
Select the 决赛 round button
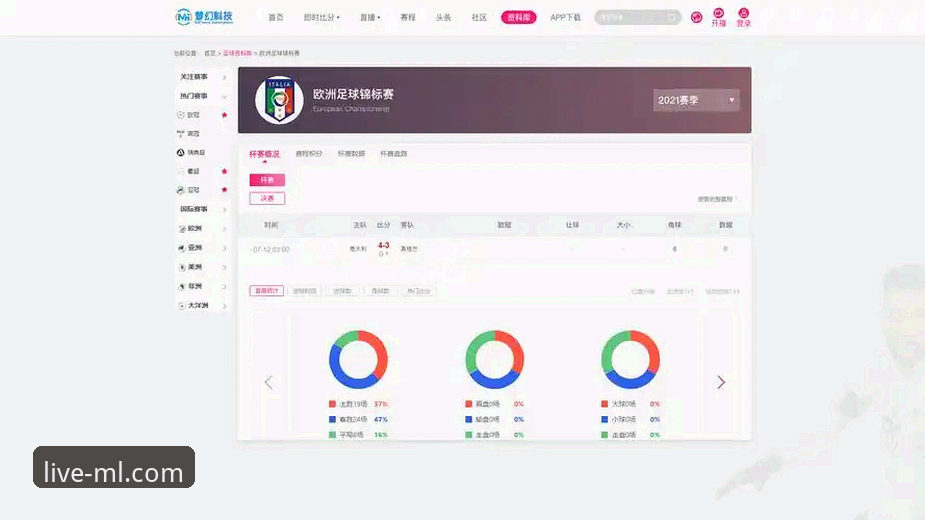267,198
